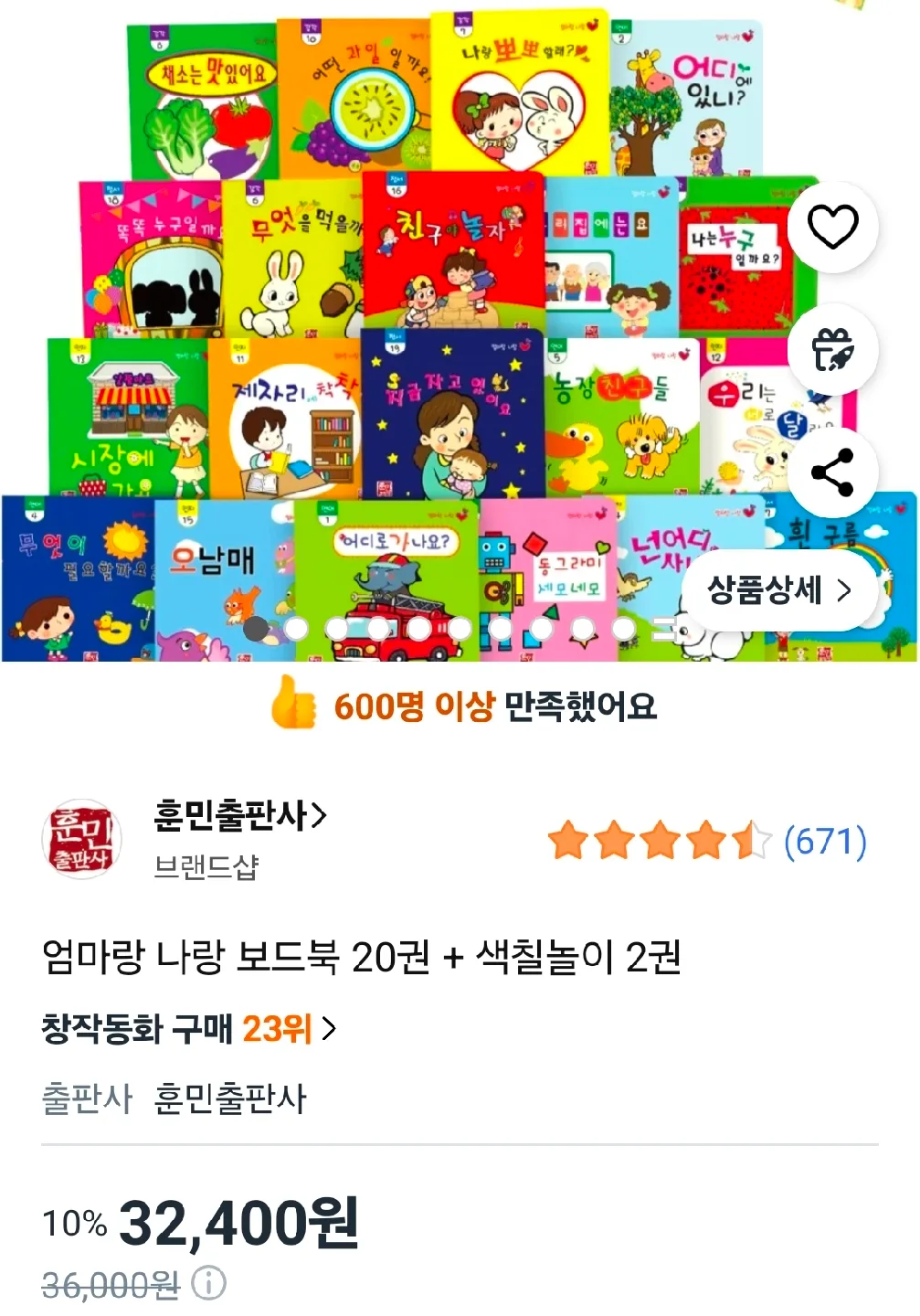920x1316 pixels.
Task: Tap the star rating icons
Action: pos(659,841)
